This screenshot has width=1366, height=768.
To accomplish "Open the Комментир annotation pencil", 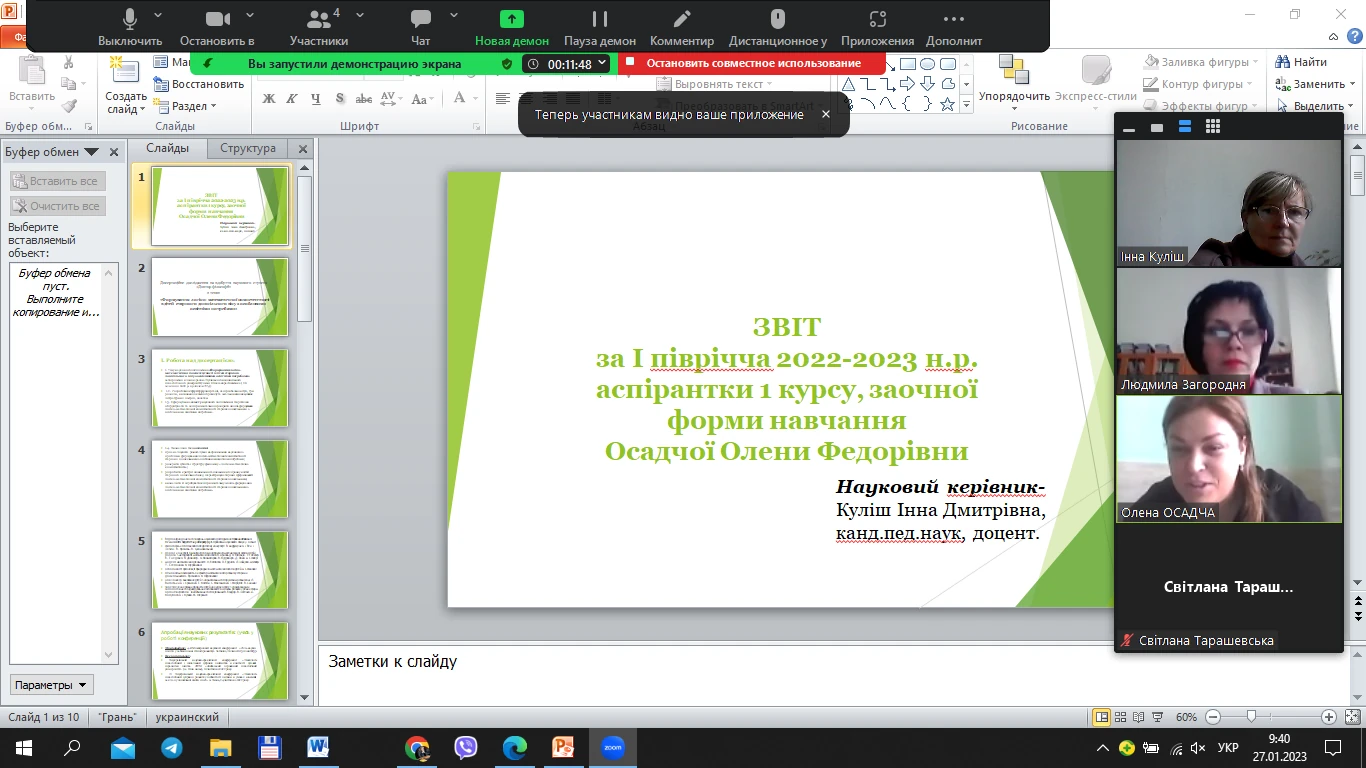I will pyautogui.click(x=682, y=28).
